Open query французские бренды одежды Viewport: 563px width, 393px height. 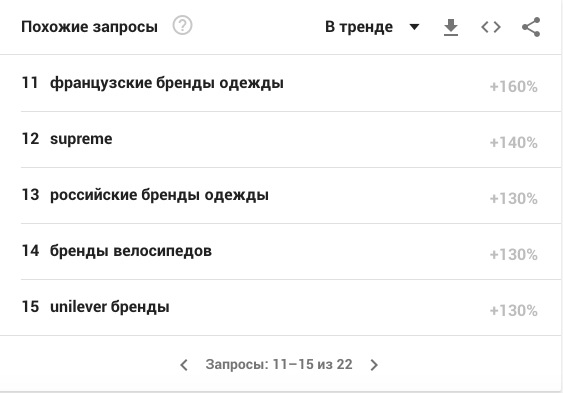pyautogui.click(x=167, y=83)
